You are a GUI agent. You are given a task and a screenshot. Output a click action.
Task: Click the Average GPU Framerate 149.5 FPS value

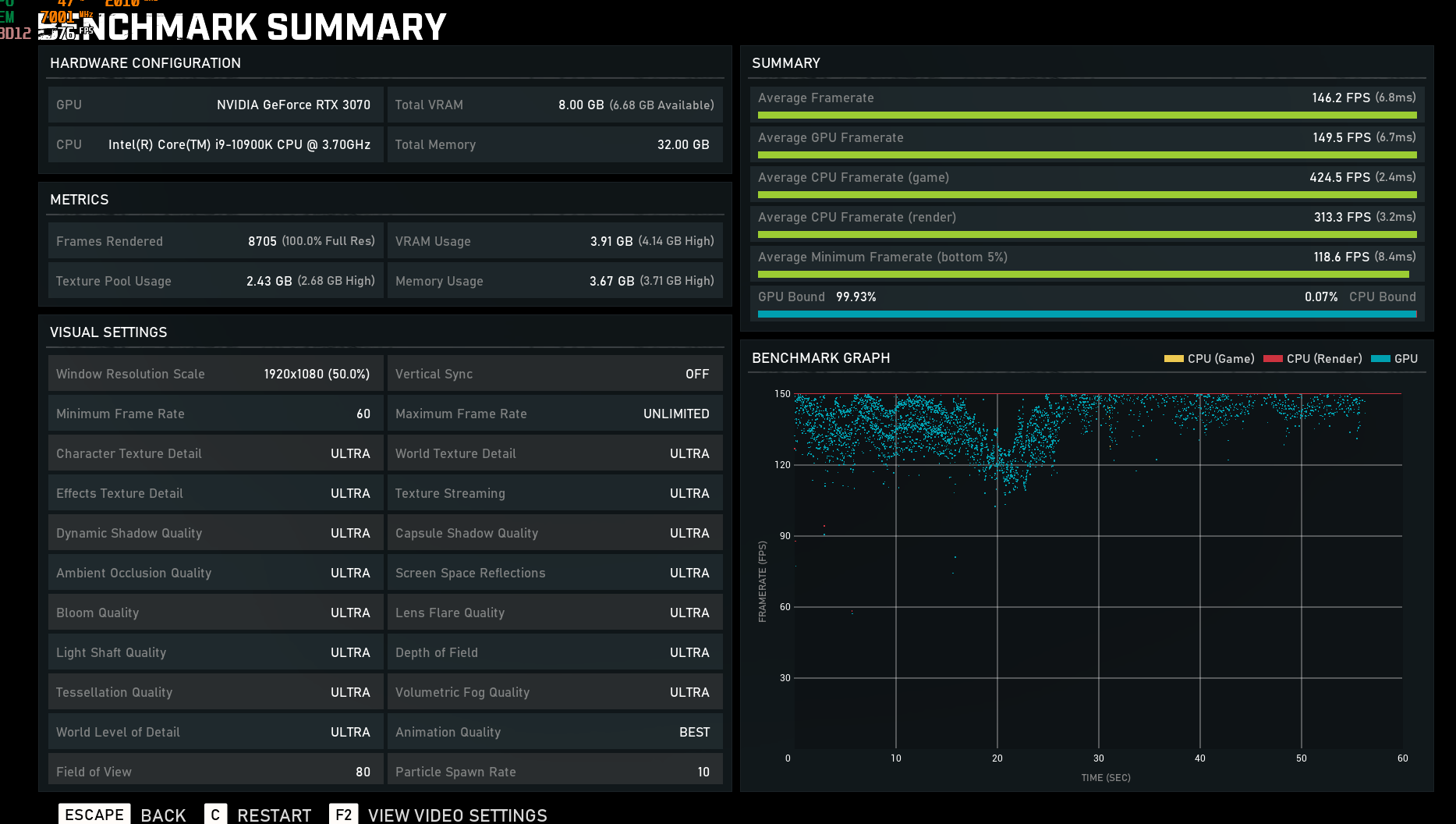point(1341,137)
